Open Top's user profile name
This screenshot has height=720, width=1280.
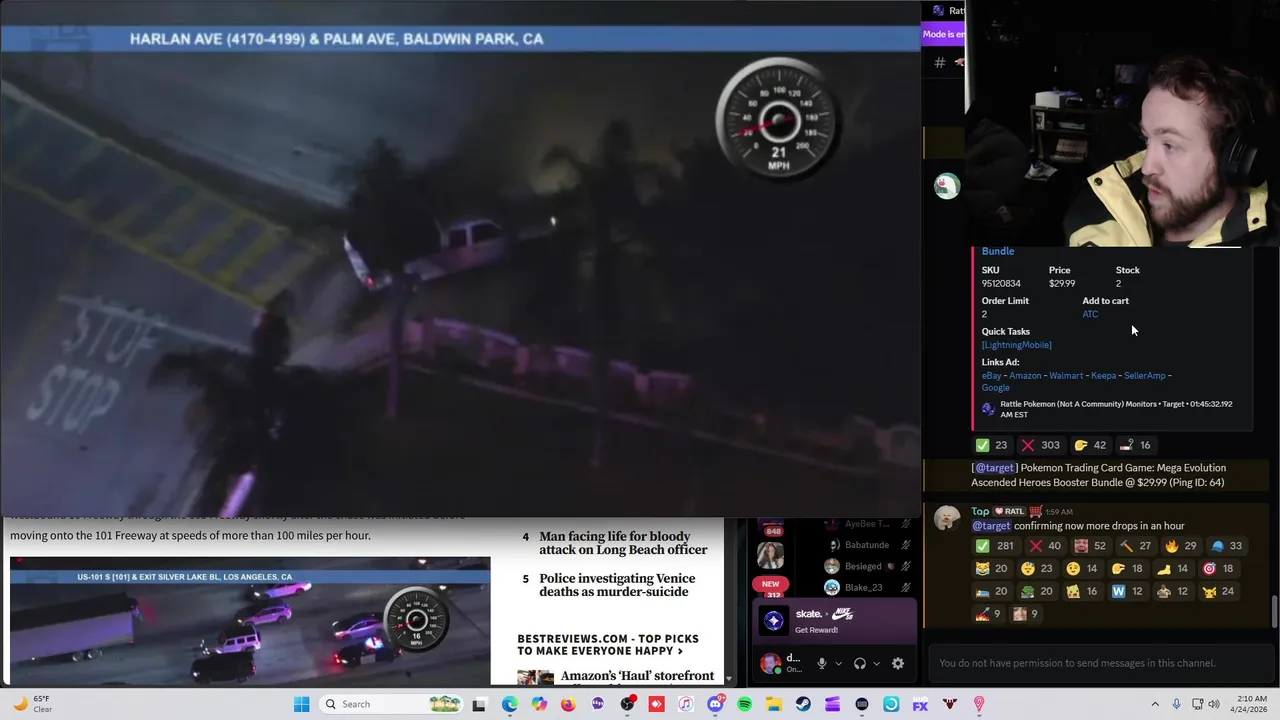point(980,511)
